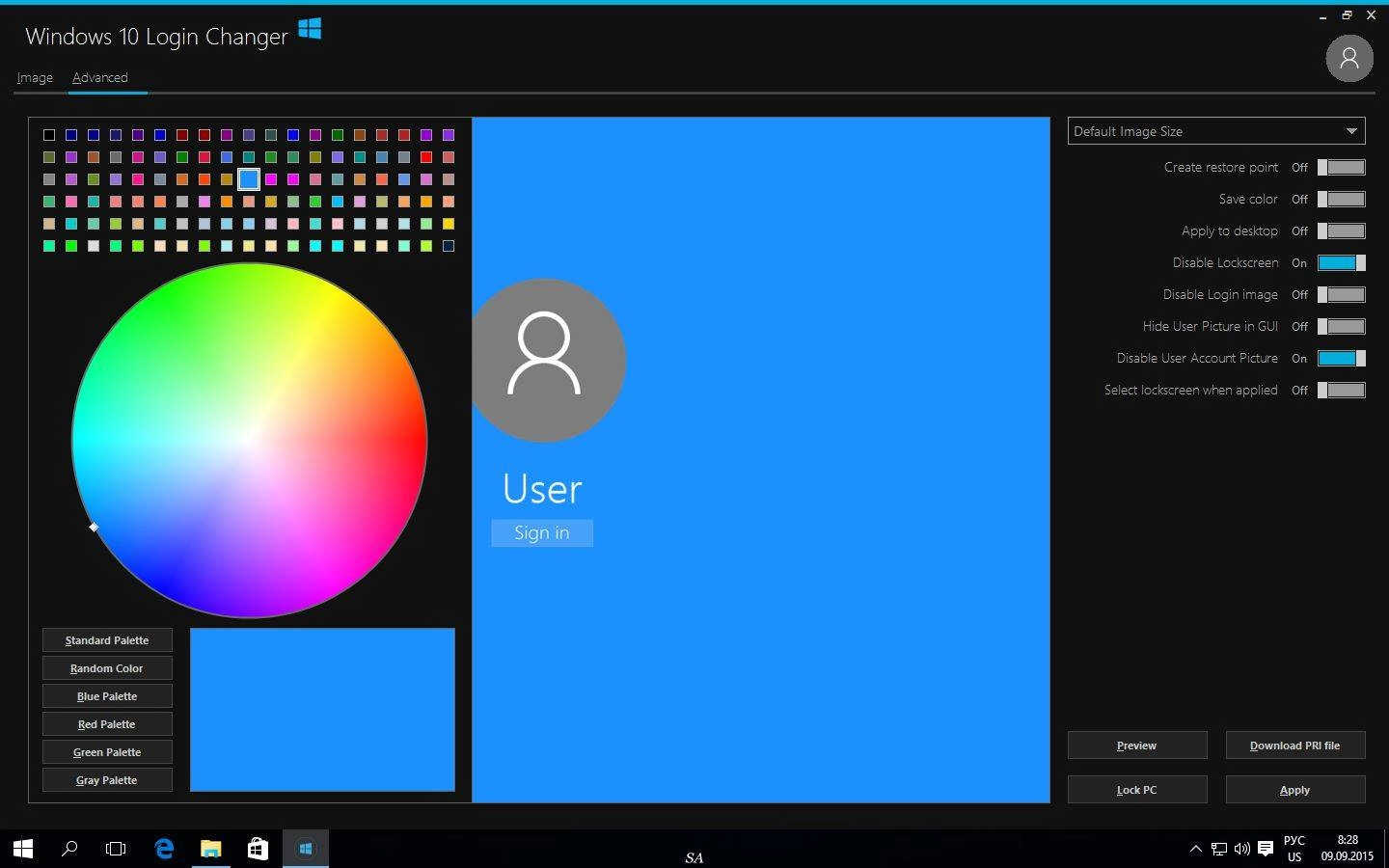Click the Windows logo beside the app title
Screen dimensions: 1389x868
click(x=310, y=29)
